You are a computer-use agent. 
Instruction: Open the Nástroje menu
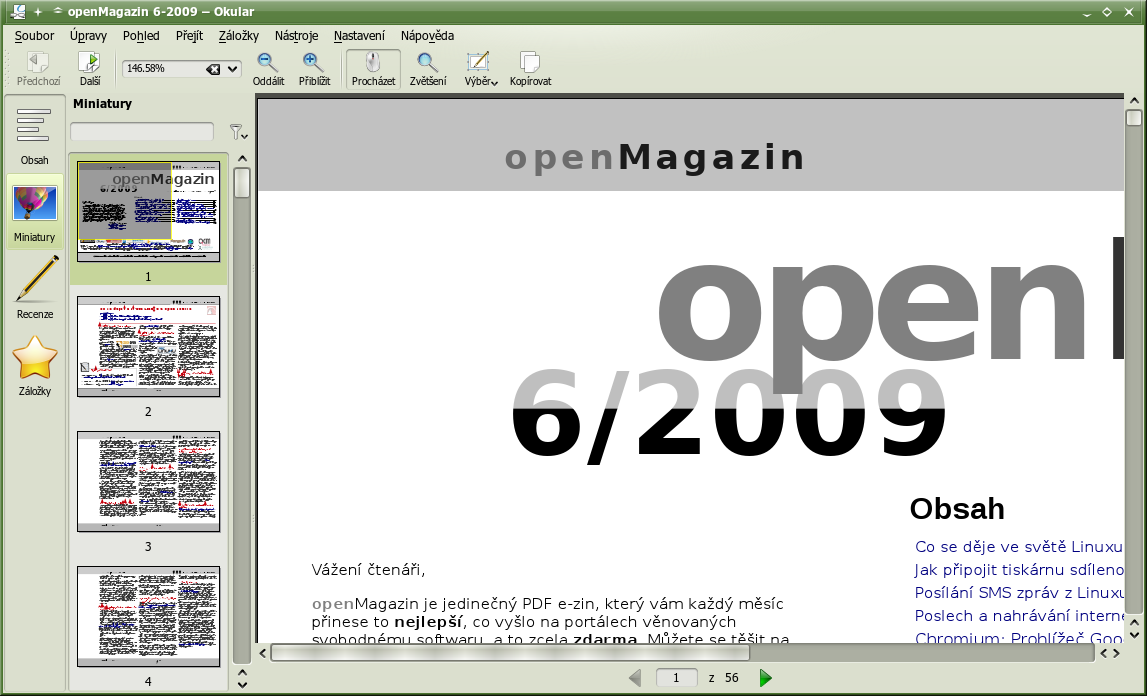(x=296, y=35)
